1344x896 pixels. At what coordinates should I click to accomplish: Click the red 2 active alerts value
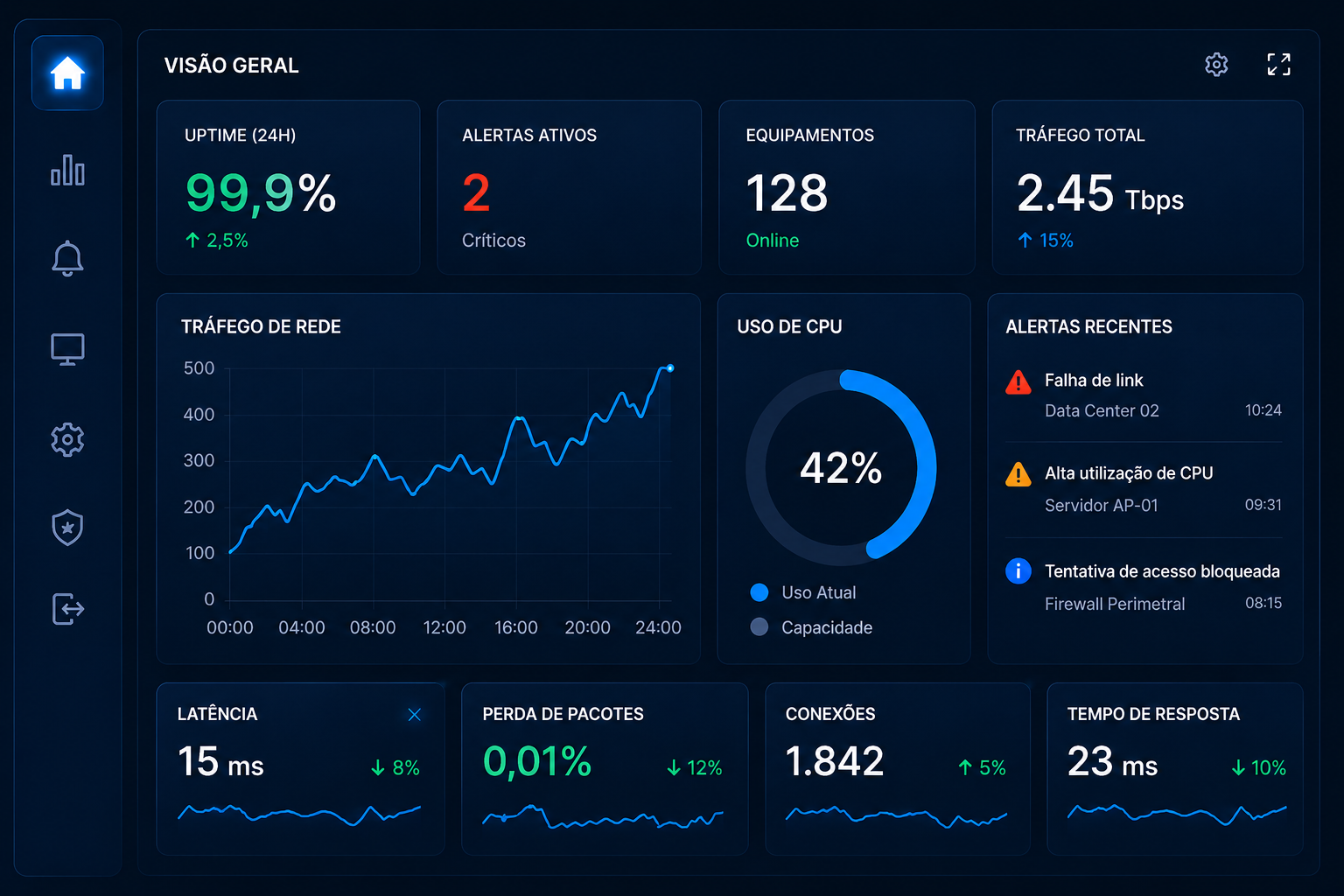tap(476, 193)
